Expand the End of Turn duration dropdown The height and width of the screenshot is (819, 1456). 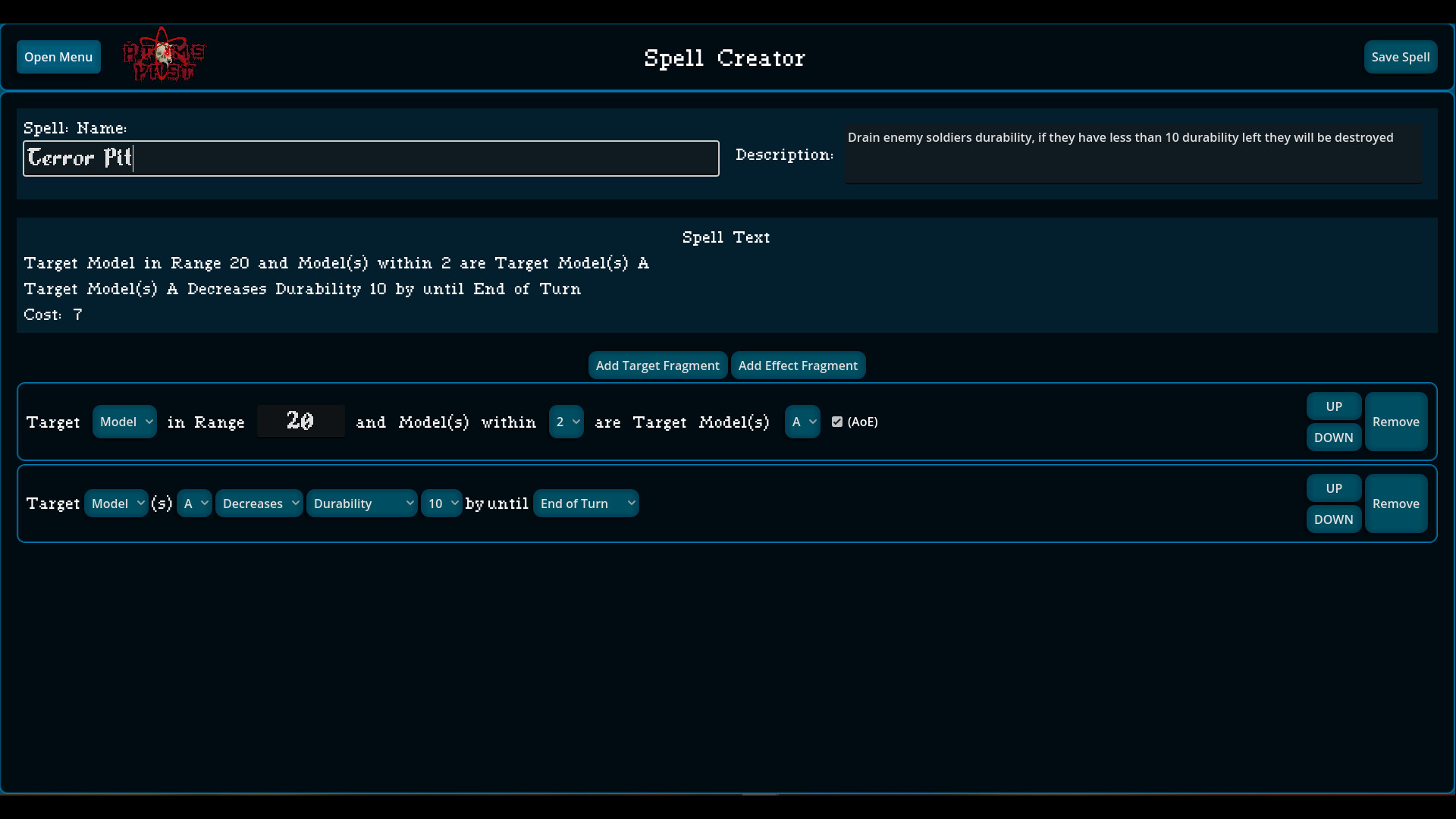coord(585,503)
